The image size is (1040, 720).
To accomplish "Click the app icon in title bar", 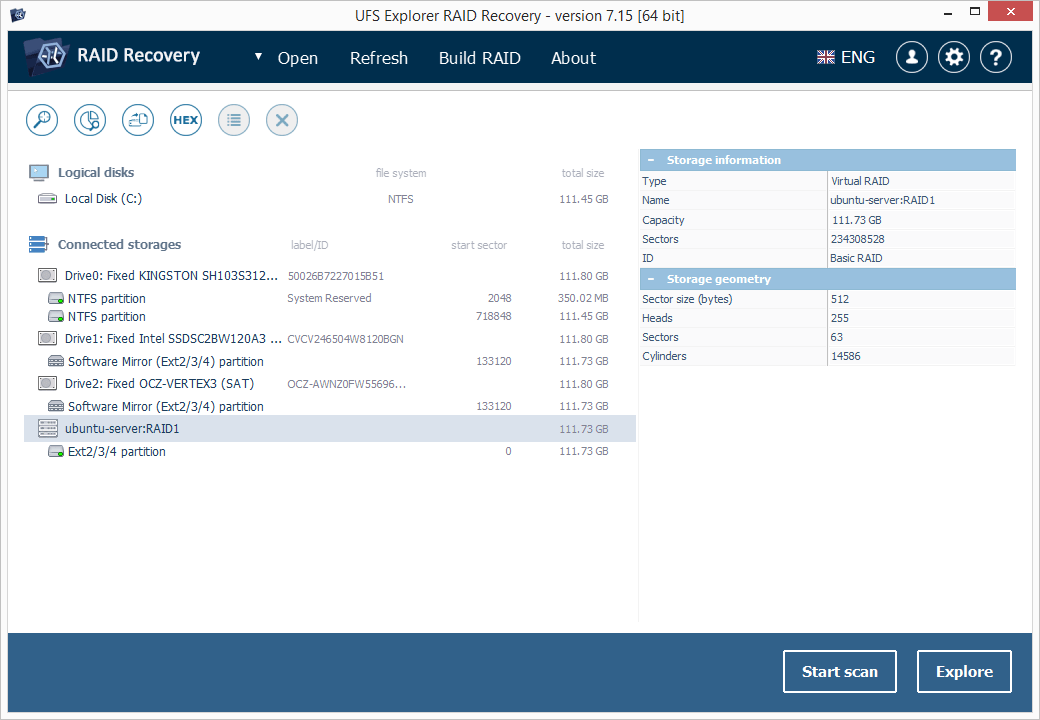I will (x=18, y=15).
